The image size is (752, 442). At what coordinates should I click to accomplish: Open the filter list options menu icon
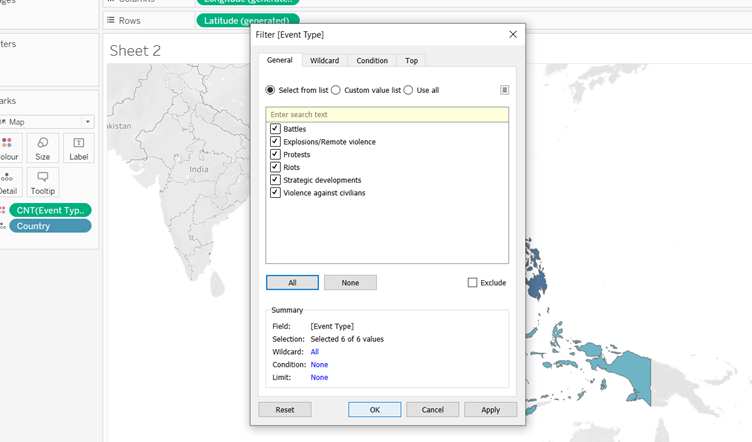[x=505, y=90]
